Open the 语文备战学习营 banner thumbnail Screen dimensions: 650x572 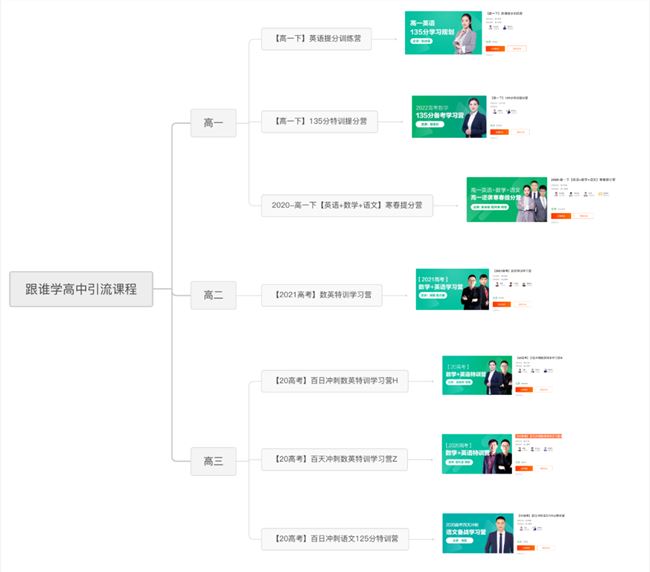[x=478, y=533]
